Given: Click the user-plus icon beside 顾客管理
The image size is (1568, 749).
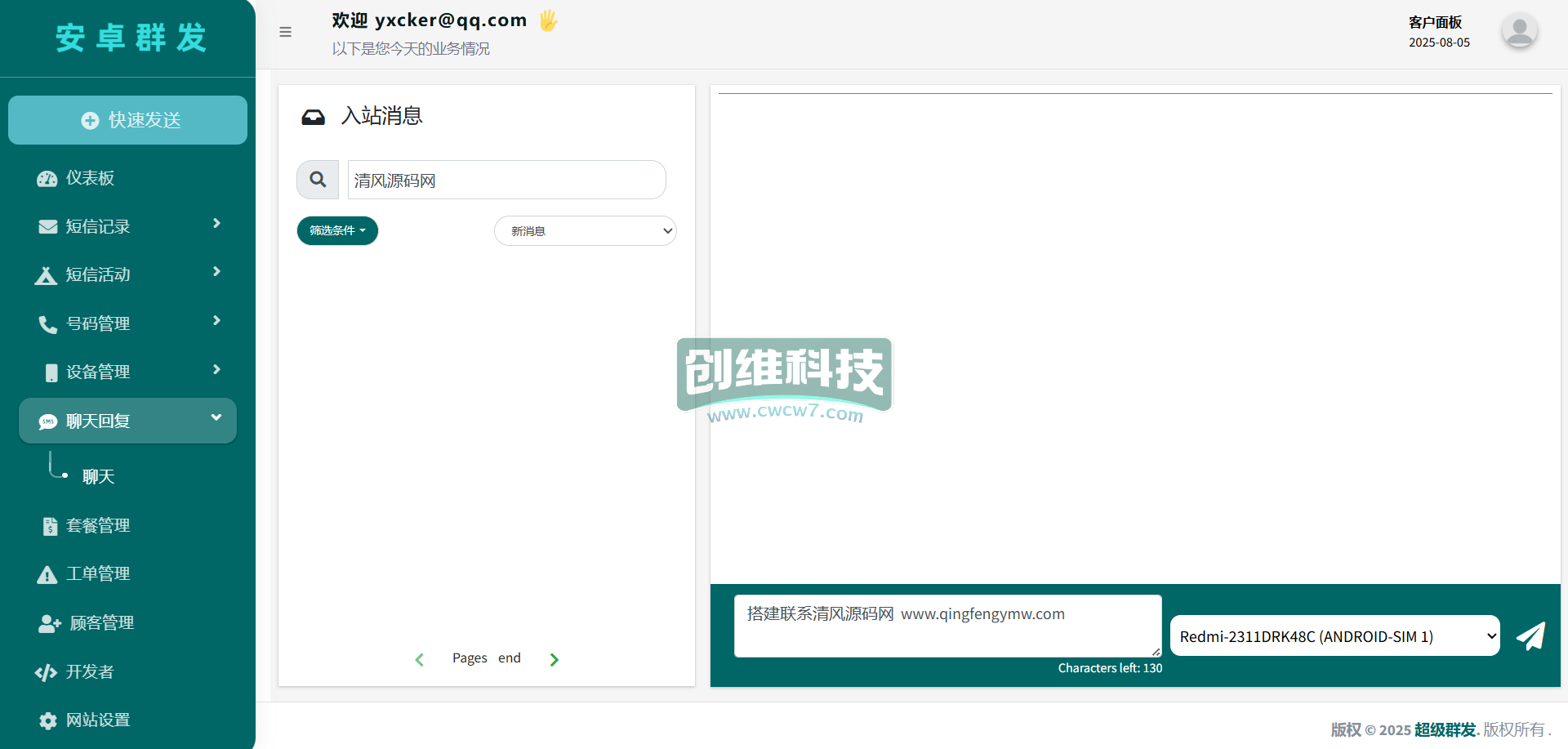Looking at the screenshot, I should (x=49, y=623).
